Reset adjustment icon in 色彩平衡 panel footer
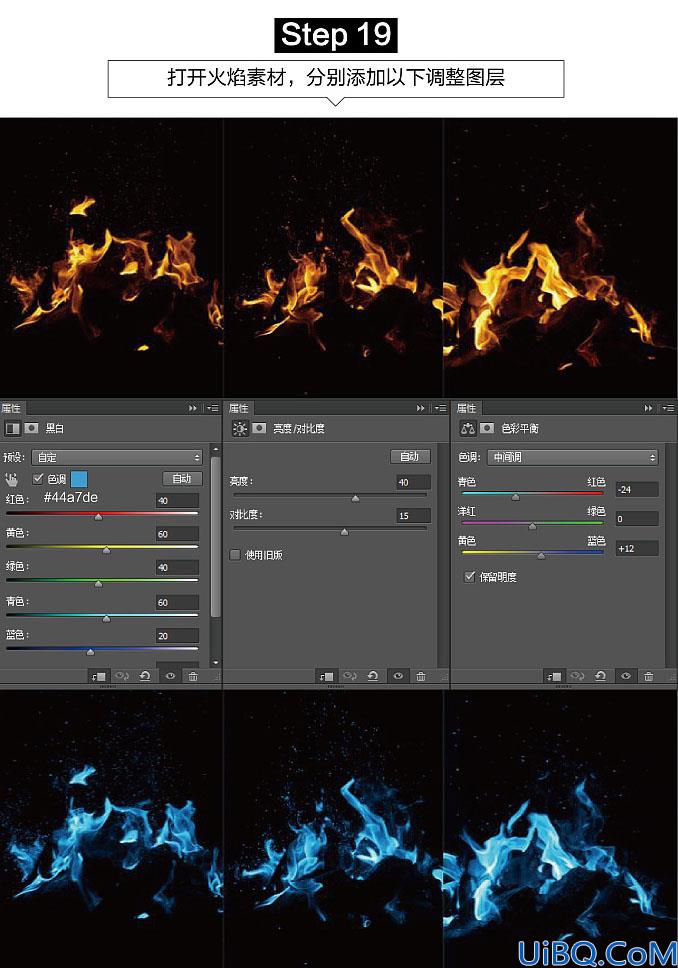The height and width of the screenshot is (968, 678). tap(601, 677)
